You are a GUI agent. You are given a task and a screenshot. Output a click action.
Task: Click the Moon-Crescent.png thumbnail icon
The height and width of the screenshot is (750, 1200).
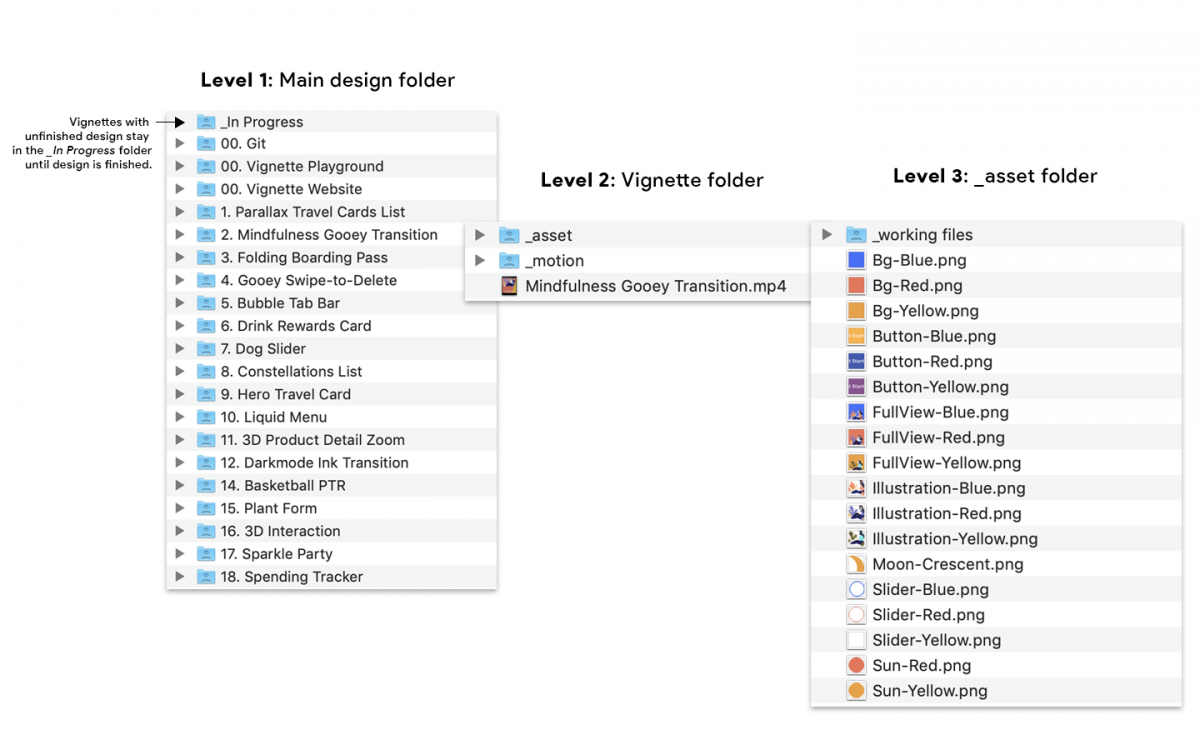[856, 564]
